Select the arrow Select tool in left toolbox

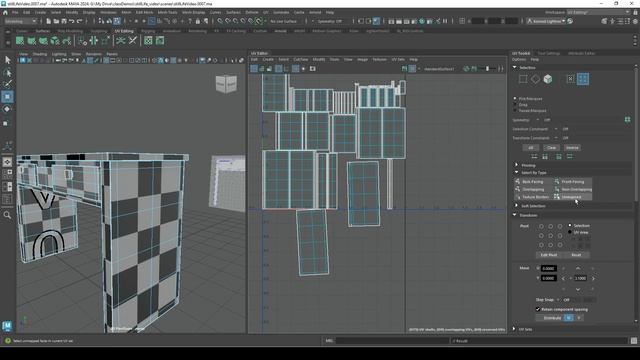click(x=7, y=60)
